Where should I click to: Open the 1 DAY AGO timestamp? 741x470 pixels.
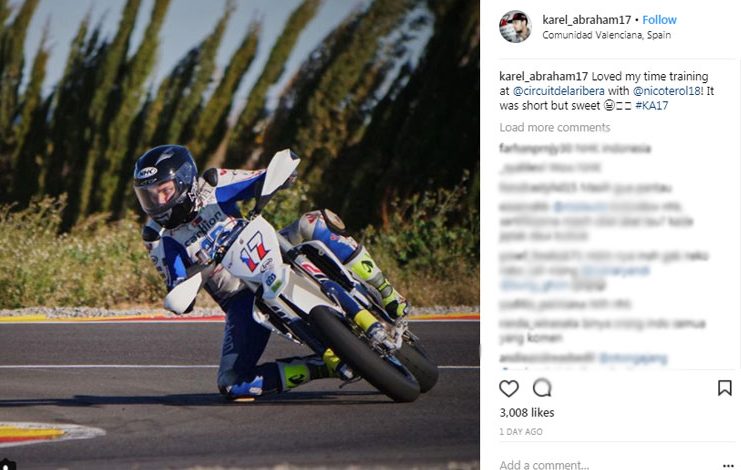pos(521,432)
